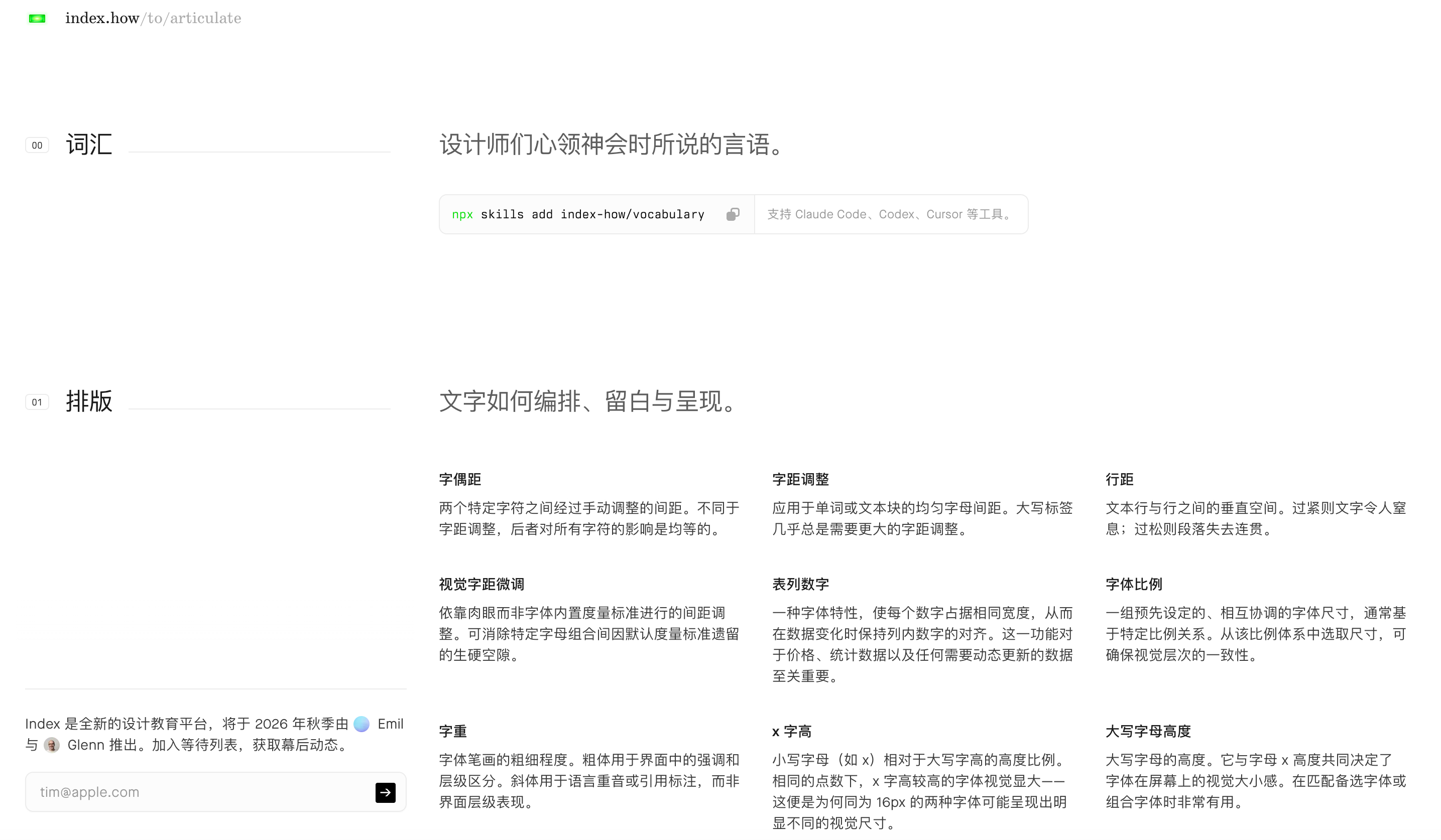This screenshot has height=840, width=1441.
Task: Click the 字重 term heading
Action: click(453, 732)
